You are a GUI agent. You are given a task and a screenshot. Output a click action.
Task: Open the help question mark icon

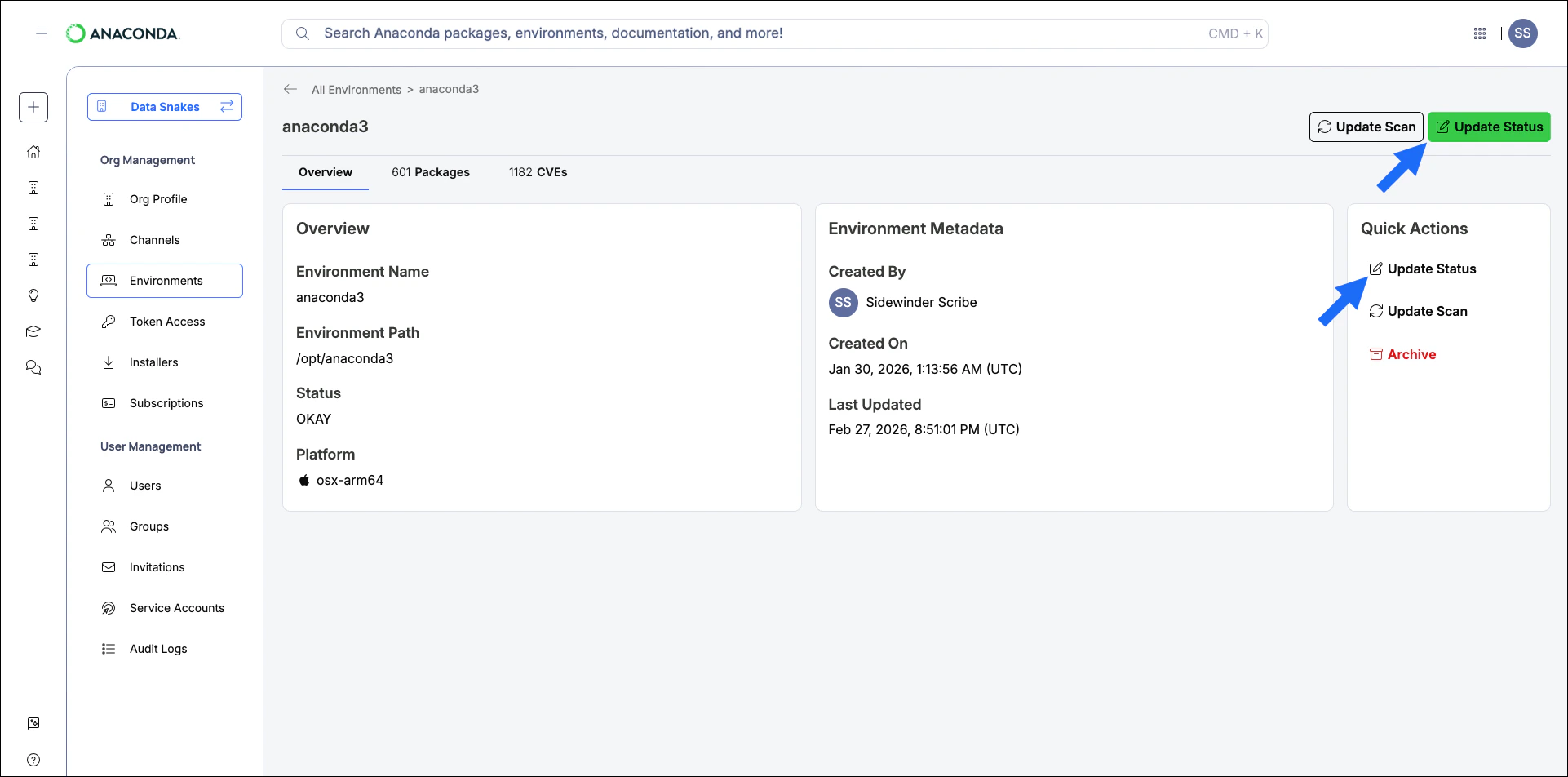point(33,760)
